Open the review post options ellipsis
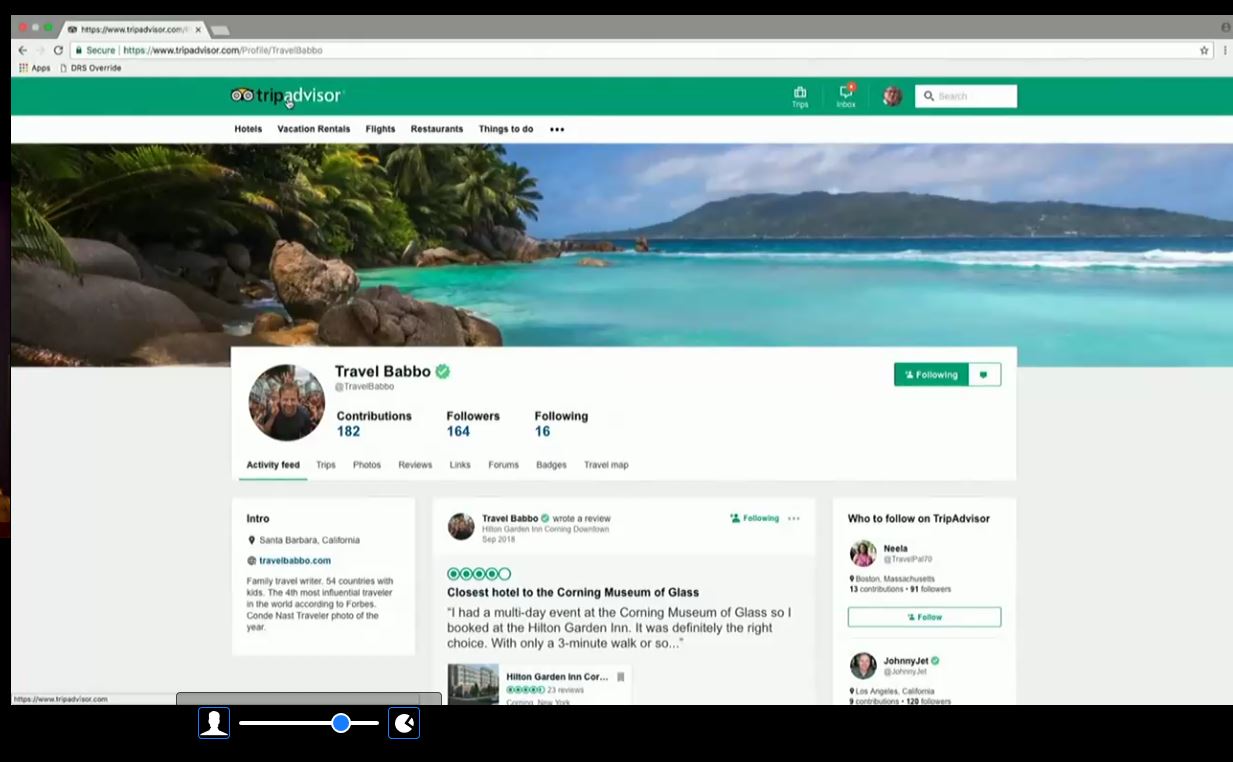The image size is (1233, 762). point(794,518)
